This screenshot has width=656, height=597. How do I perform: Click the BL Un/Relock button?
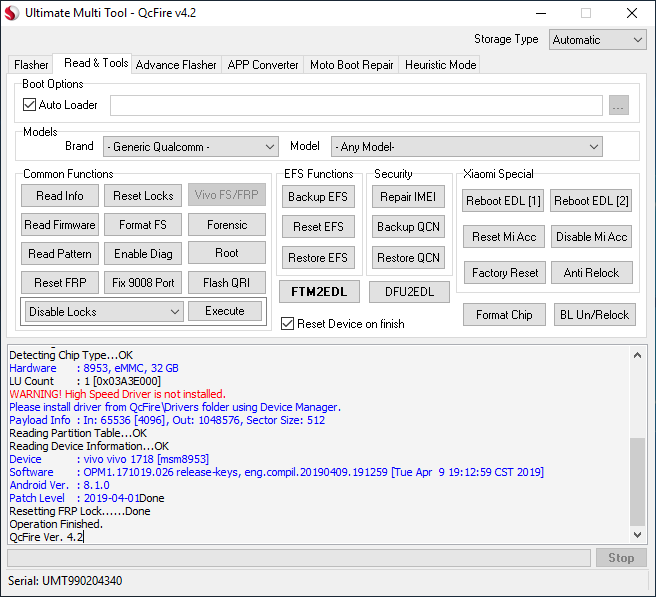coord(594,315)
